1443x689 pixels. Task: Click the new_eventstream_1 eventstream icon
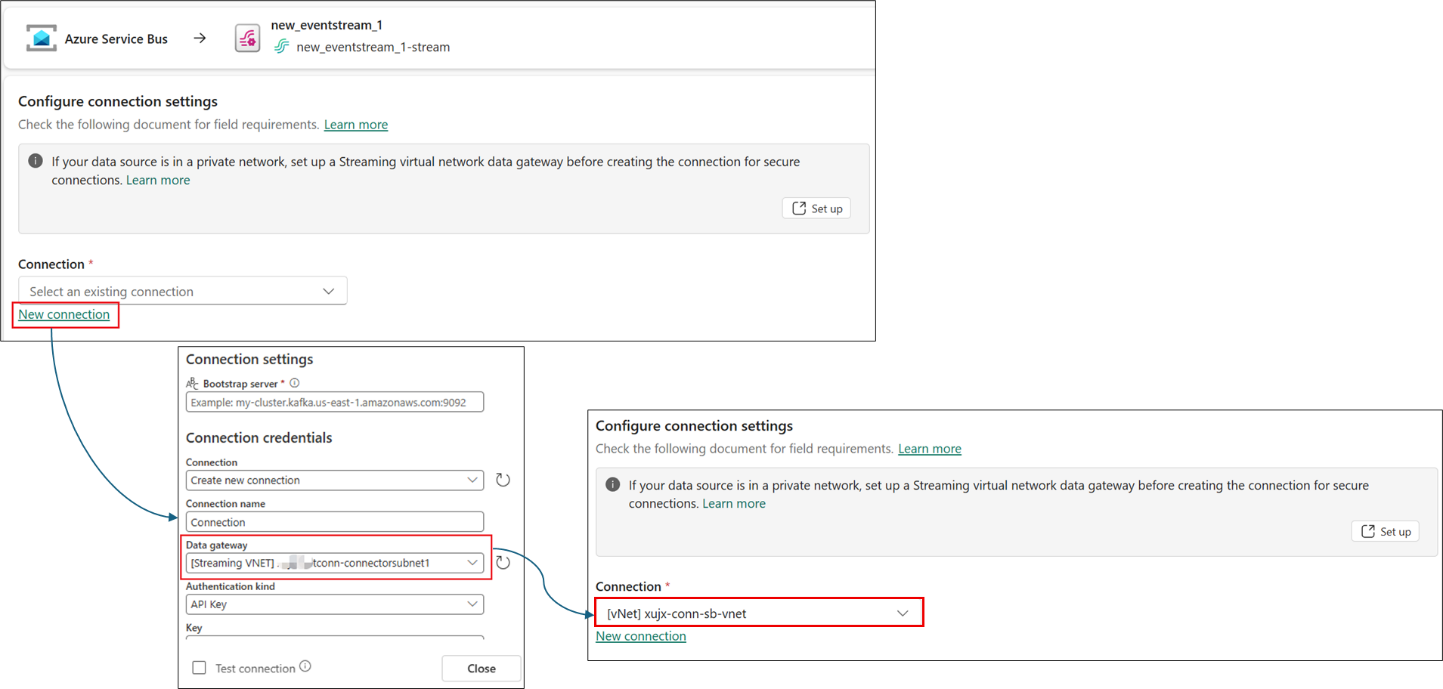point(246,37)
